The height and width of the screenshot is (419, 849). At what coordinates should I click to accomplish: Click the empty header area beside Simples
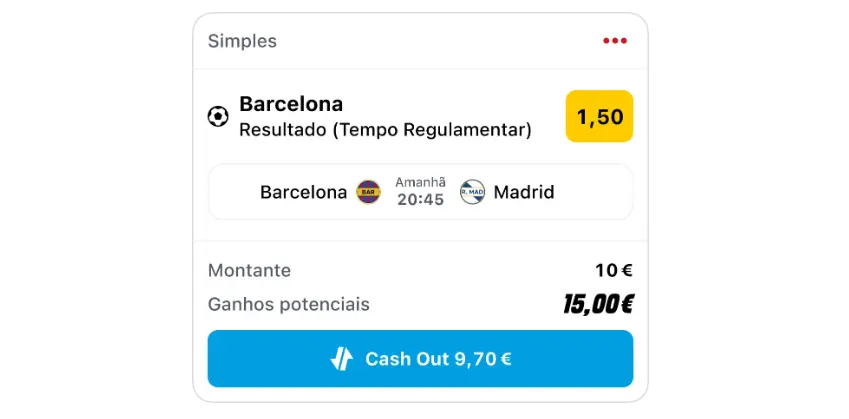click(x=430, y=41)
